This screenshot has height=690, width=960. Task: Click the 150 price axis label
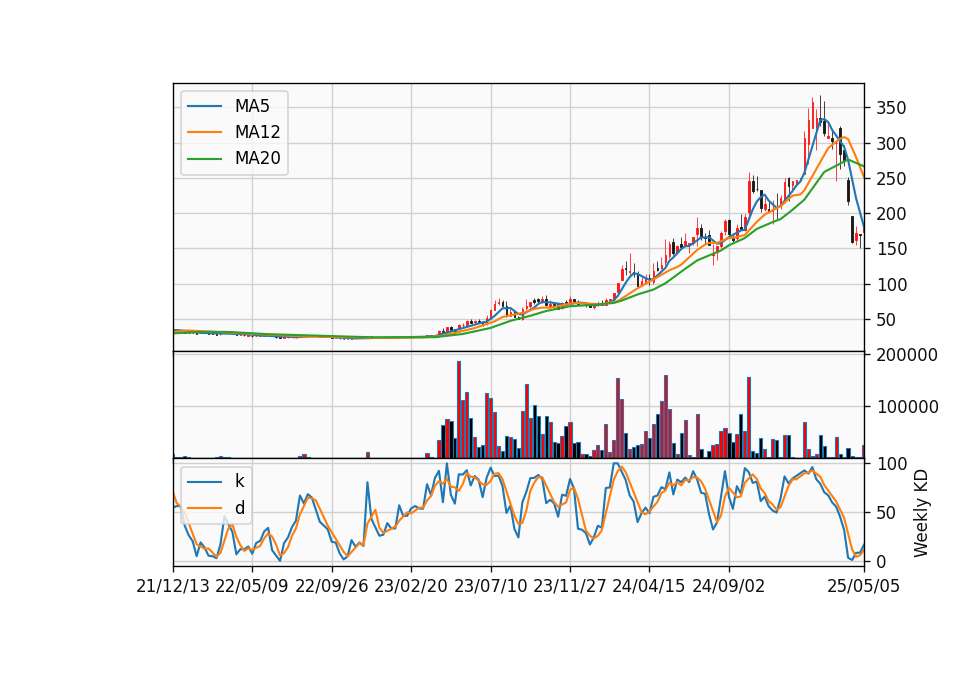pyautogui.click(x=891, y=249)
